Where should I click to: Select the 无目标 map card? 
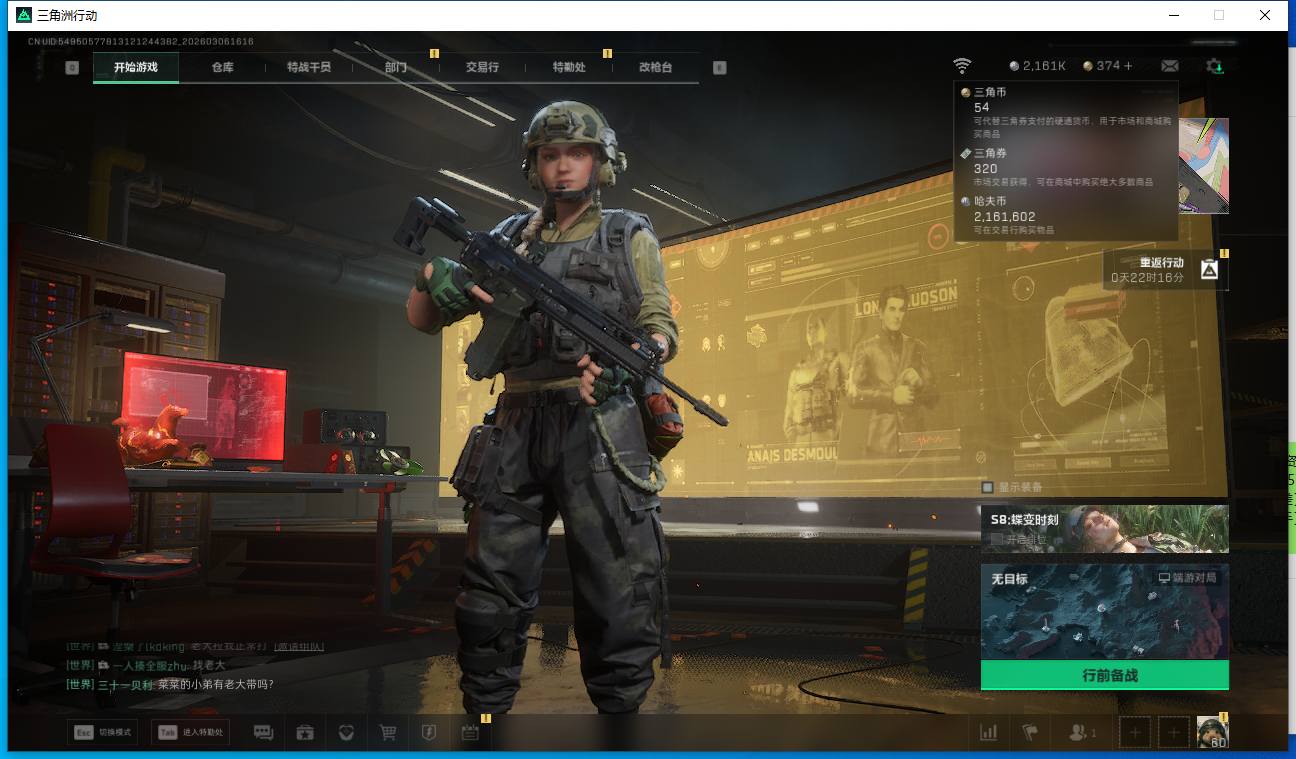pyautogui.click(x=1105, y=611)
